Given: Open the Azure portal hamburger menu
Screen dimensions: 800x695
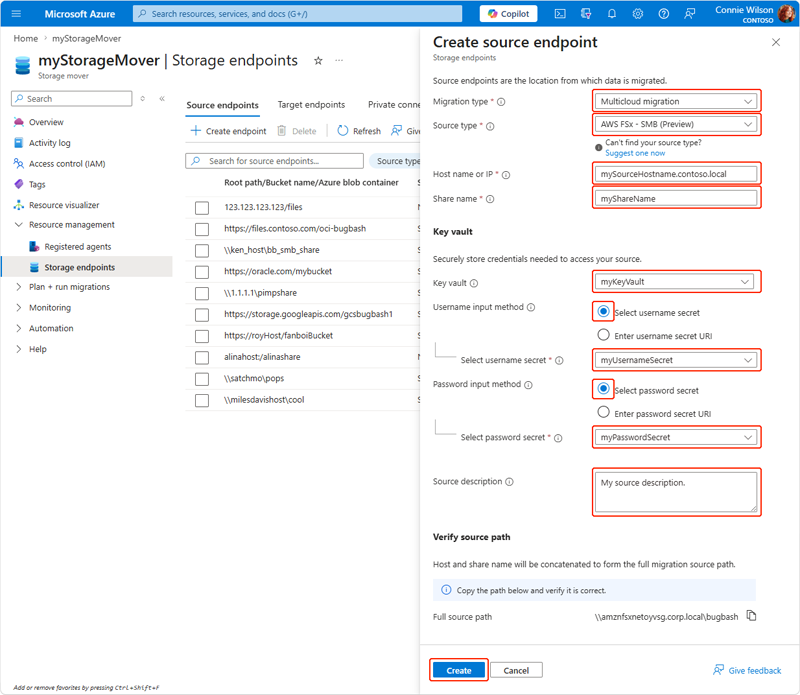Looking at the screenshot, I should pos(16,14).
